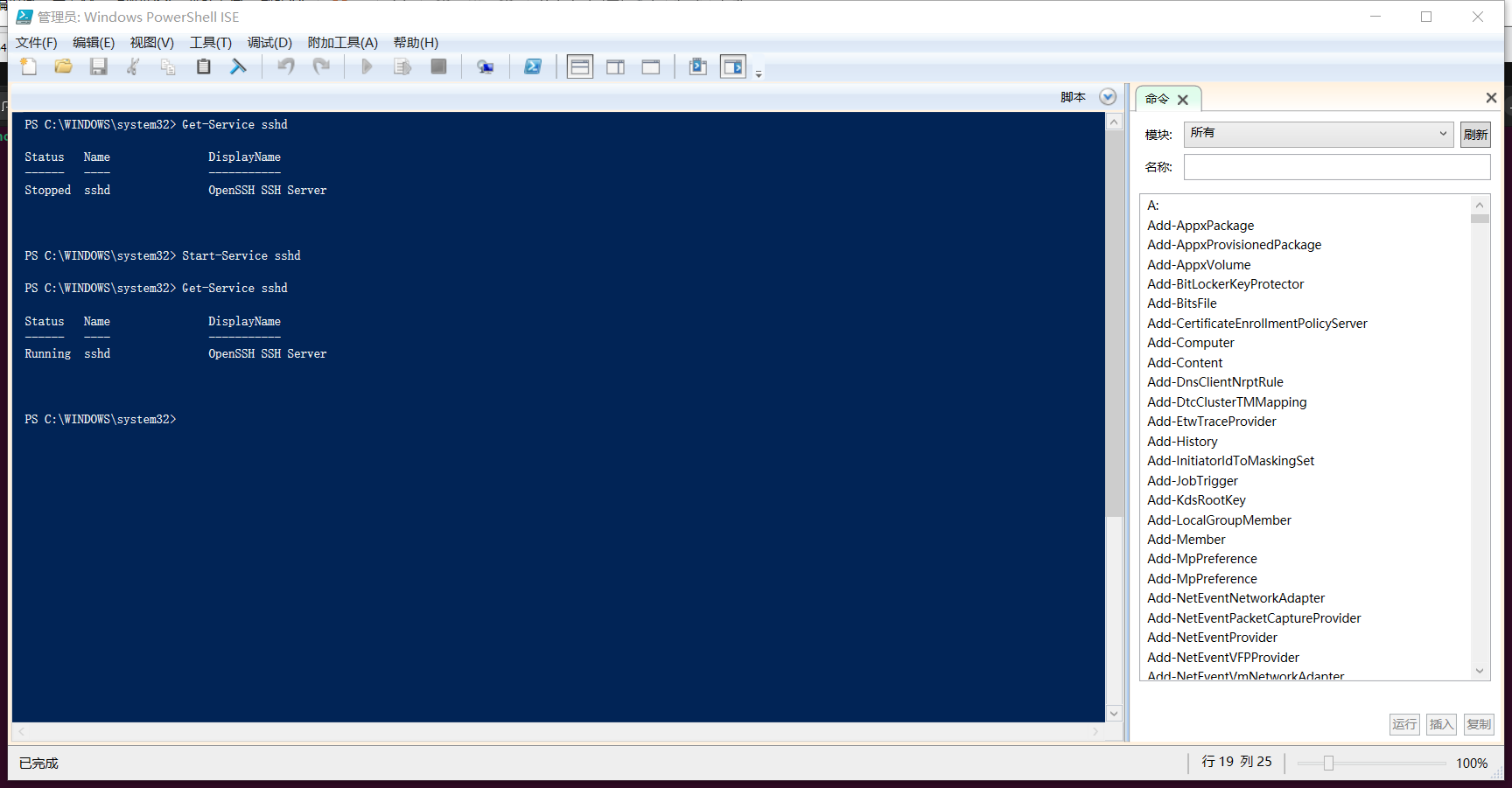The height and width of the screenshot is (788, 1512).
Task: Click the zoom slider handle
Action: [1328, 763]
